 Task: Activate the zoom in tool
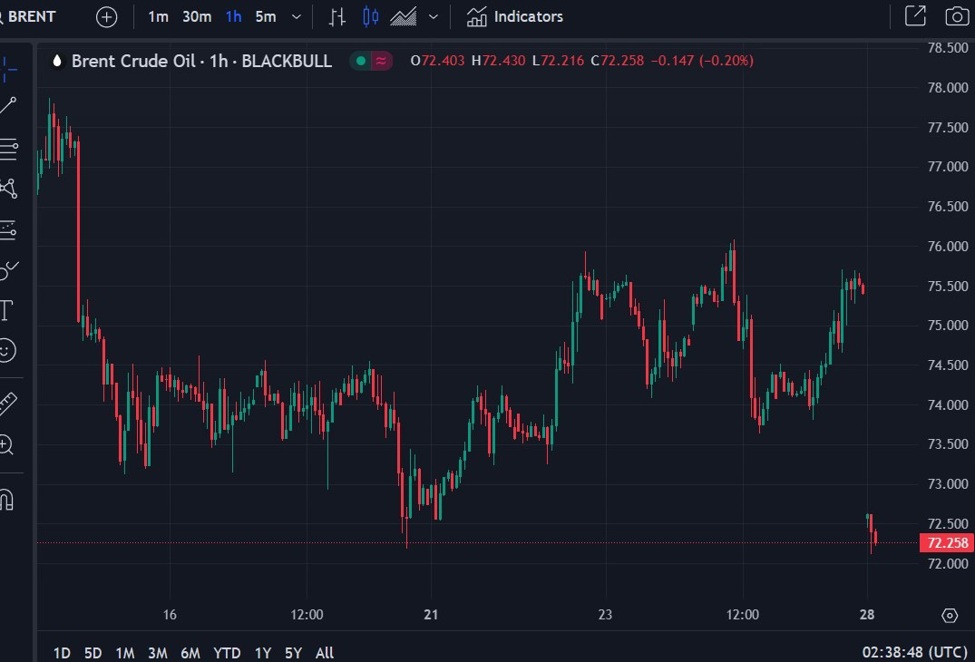(7, 445)
